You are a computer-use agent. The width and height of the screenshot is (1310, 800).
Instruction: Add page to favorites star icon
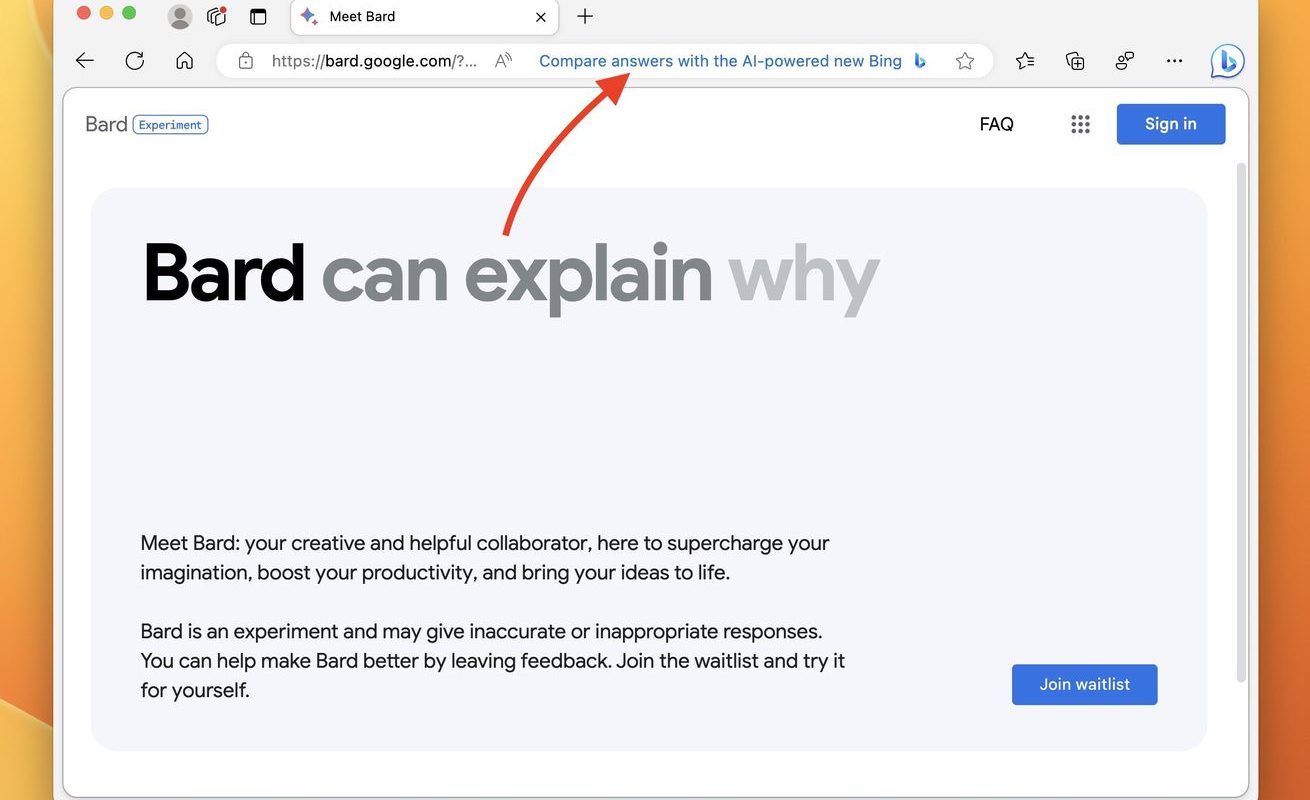pyautogui.click(x=965, y=61)
